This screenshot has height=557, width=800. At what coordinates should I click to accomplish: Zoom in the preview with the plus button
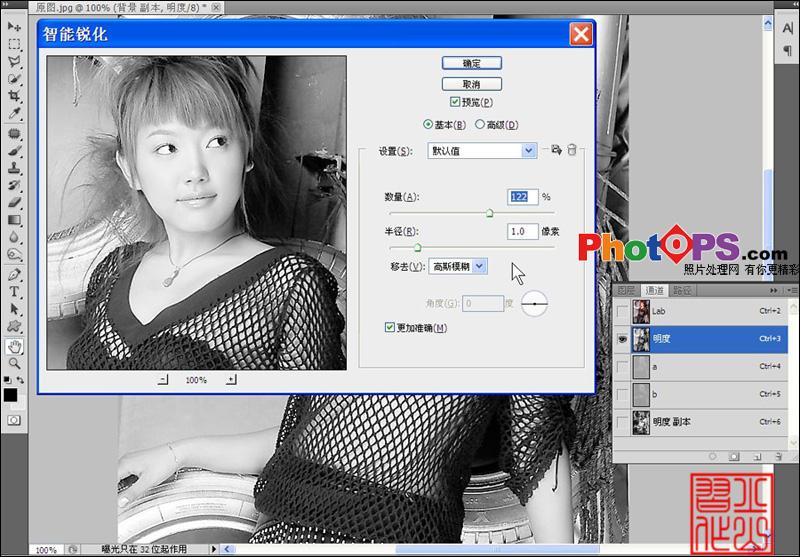[231, 380]
